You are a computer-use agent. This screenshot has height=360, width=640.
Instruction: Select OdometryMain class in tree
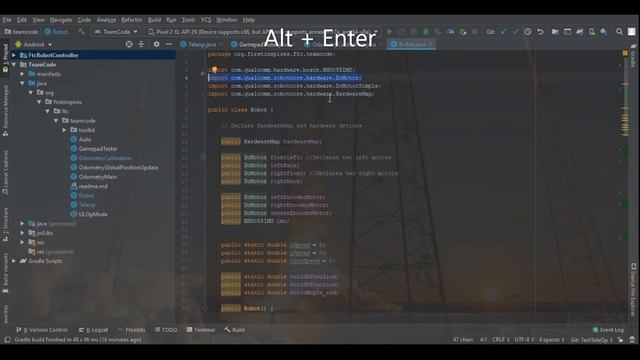point(98,177)
